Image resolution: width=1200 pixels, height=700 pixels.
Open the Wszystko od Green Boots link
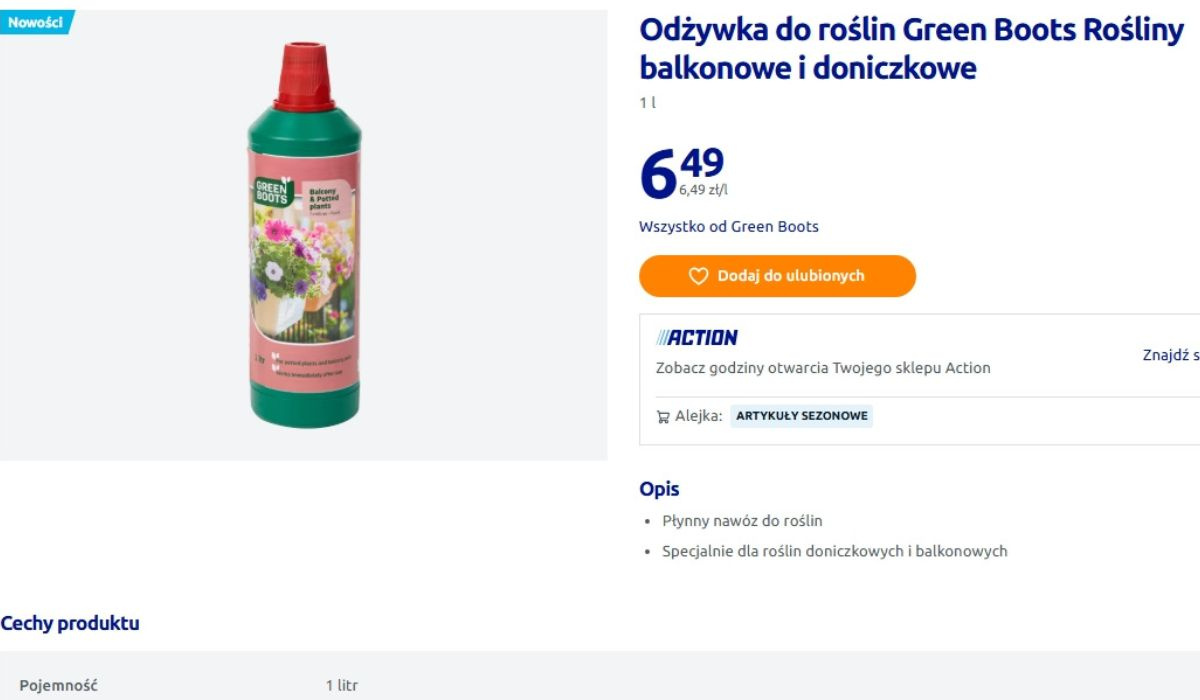pos(728,227)
